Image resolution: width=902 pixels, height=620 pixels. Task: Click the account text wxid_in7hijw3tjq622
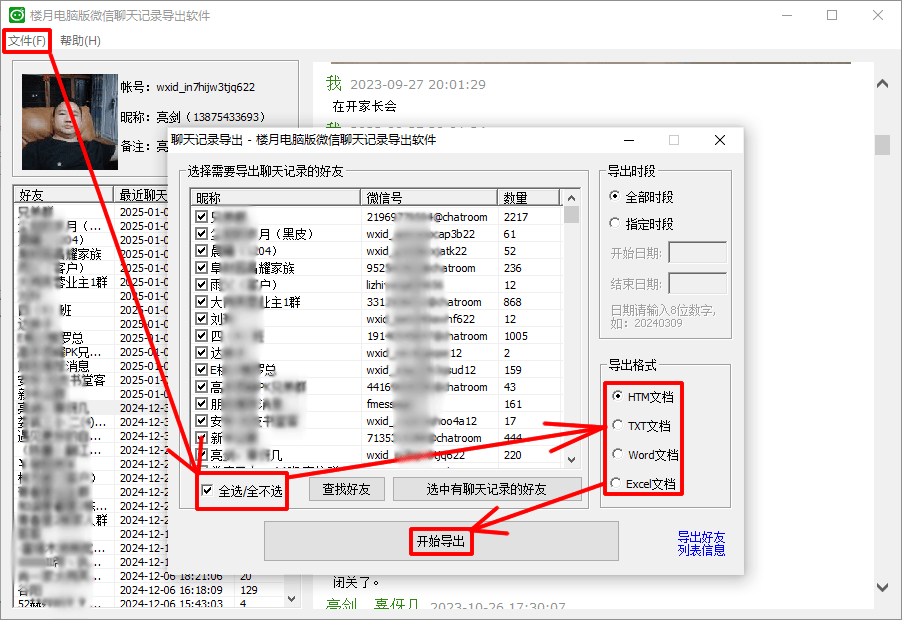pyautogui.click(x=205, y=87)
